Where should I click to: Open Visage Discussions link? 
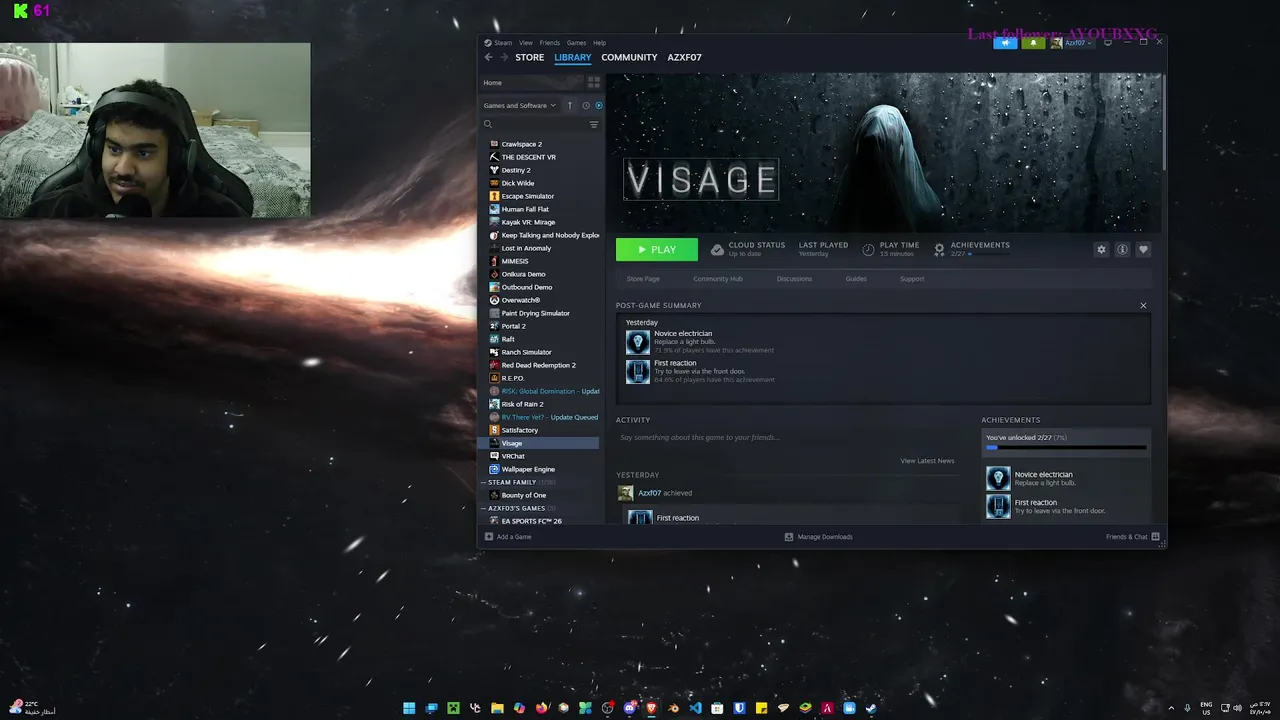tap(794, 279)
